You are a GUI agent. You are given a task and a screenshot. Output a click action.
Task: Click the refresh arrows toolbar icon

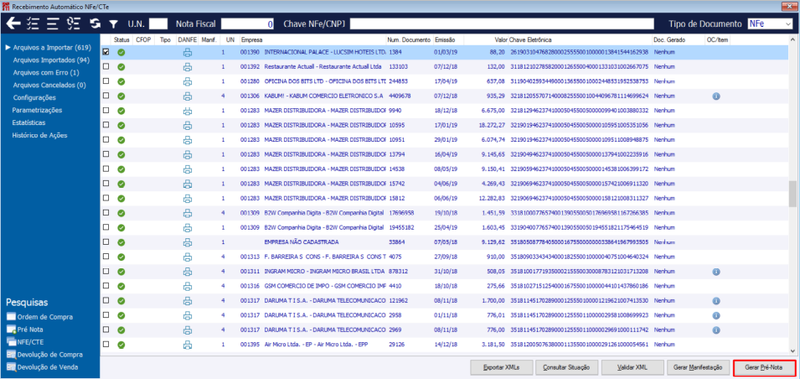tap(95, 23)
